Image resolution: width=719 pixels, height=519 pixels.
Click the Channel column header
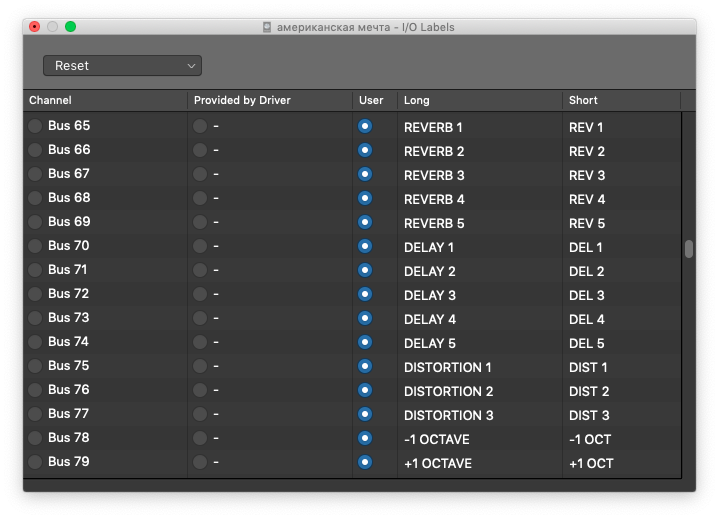click(51, 100)
